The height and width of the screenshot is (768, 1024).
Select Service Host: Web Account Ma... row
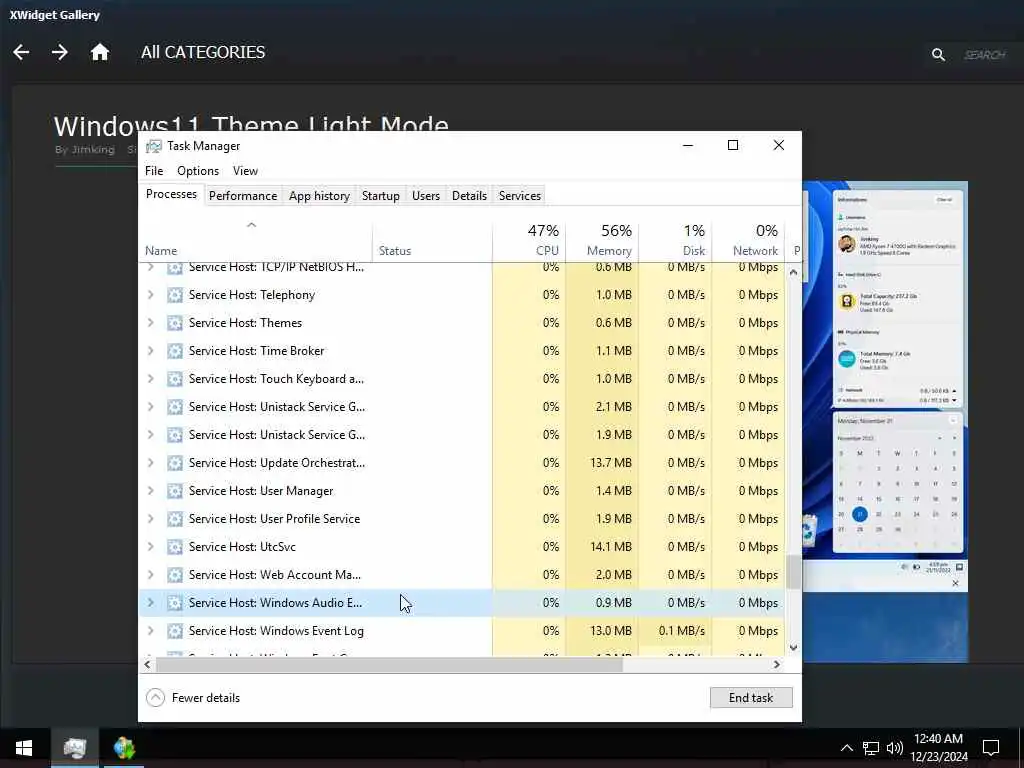462,575
